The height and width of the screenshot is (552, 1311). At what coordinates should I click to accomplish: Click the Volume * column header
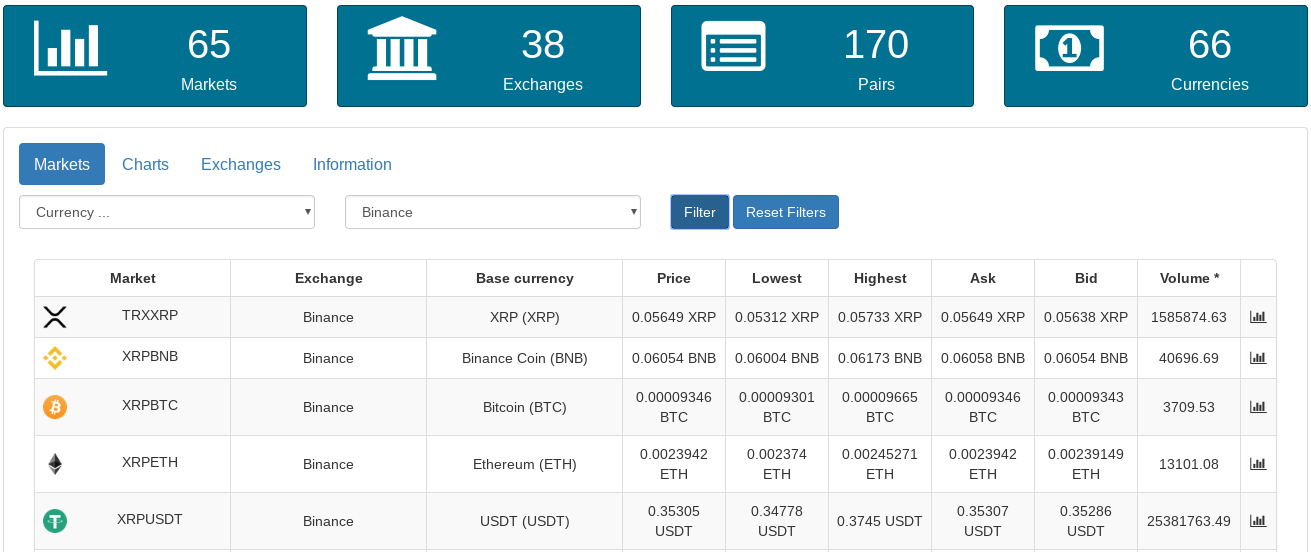click(x=1189, y=278)
